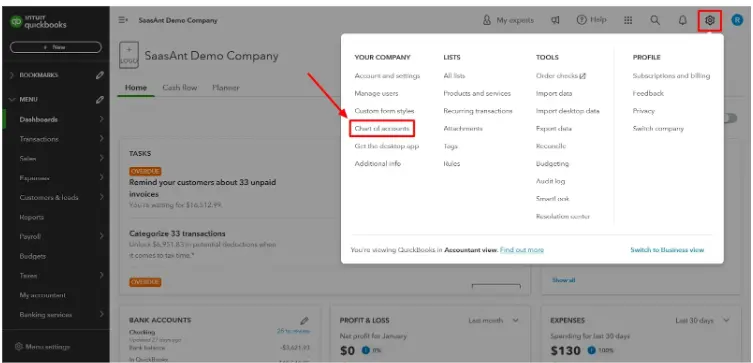Open Audit log

click(550, 182)
